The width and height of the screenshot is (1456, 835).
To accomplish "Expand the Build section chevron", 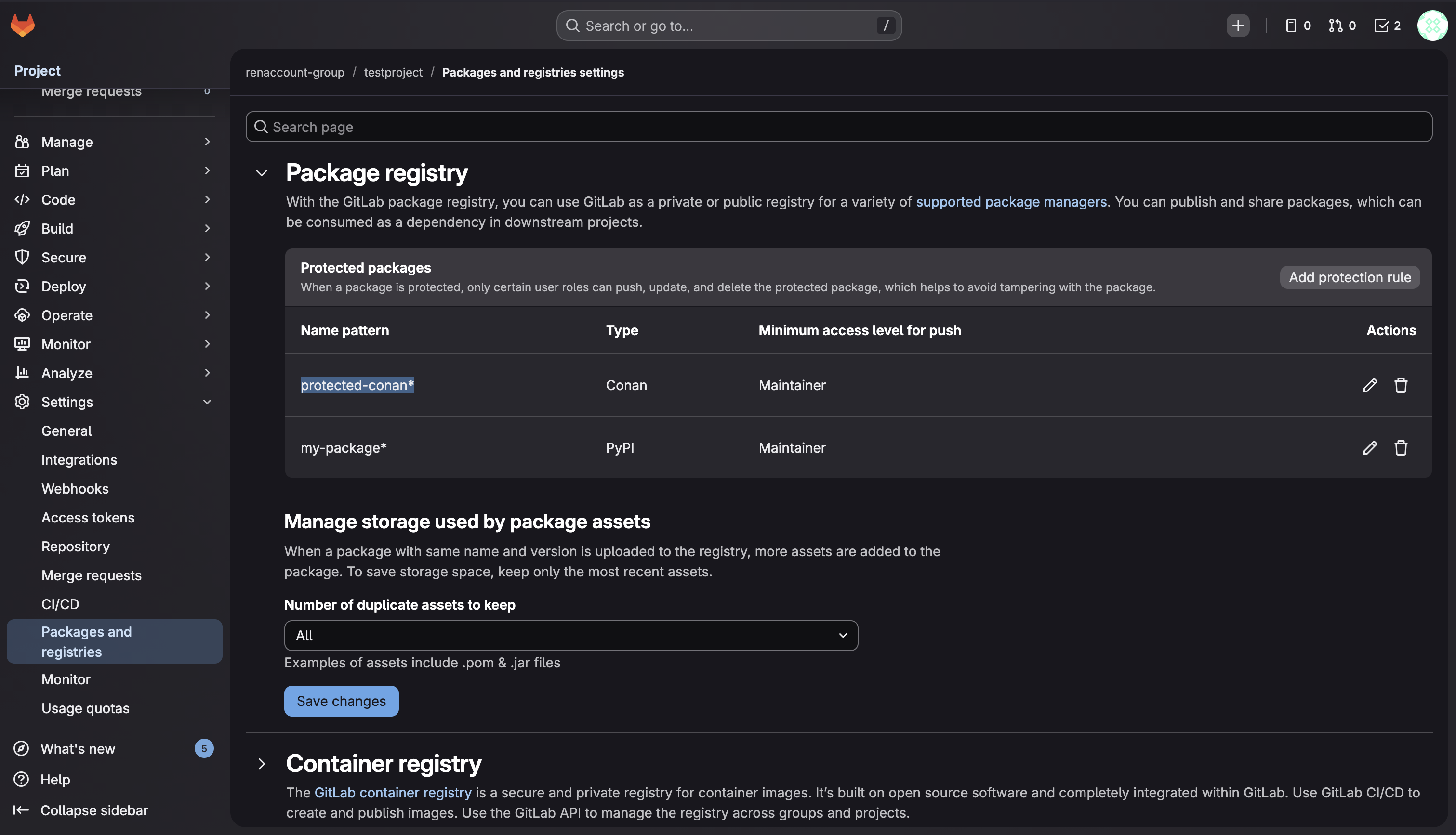I will click(x=207, y=228).
